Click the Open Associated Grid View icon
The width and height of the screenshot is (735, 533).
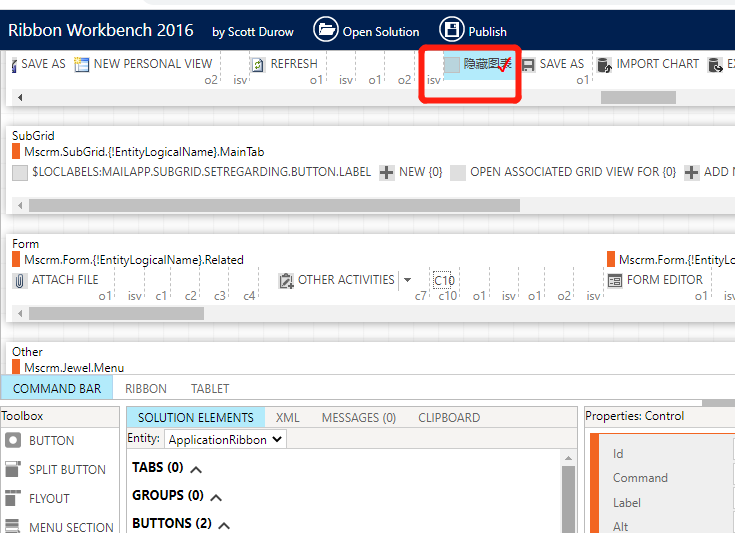point(458,173)
